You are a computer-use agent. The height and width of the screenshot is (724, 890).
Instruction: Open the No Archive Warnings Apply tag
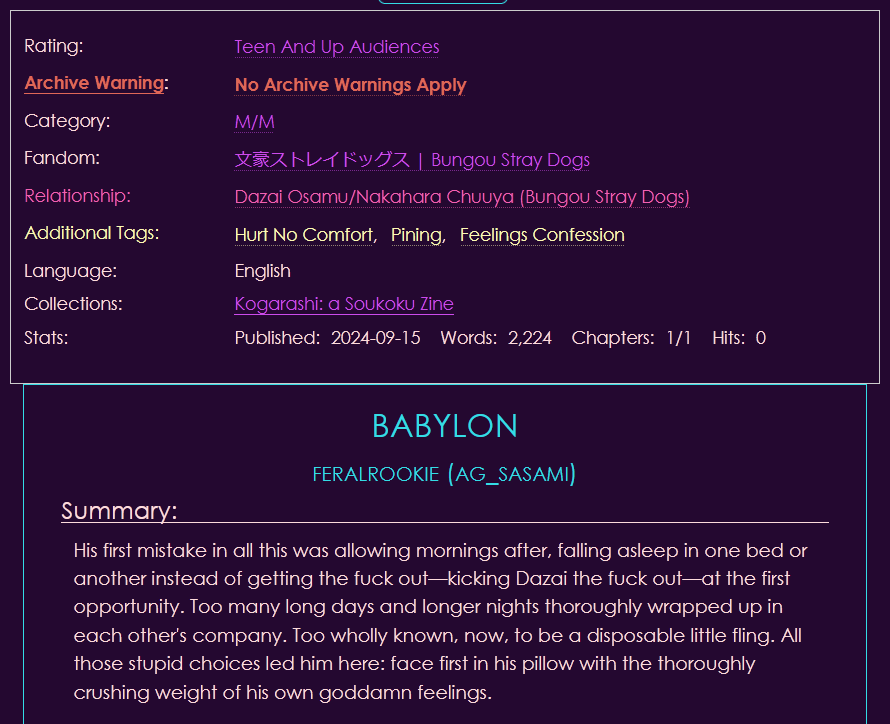pos(350,85)
